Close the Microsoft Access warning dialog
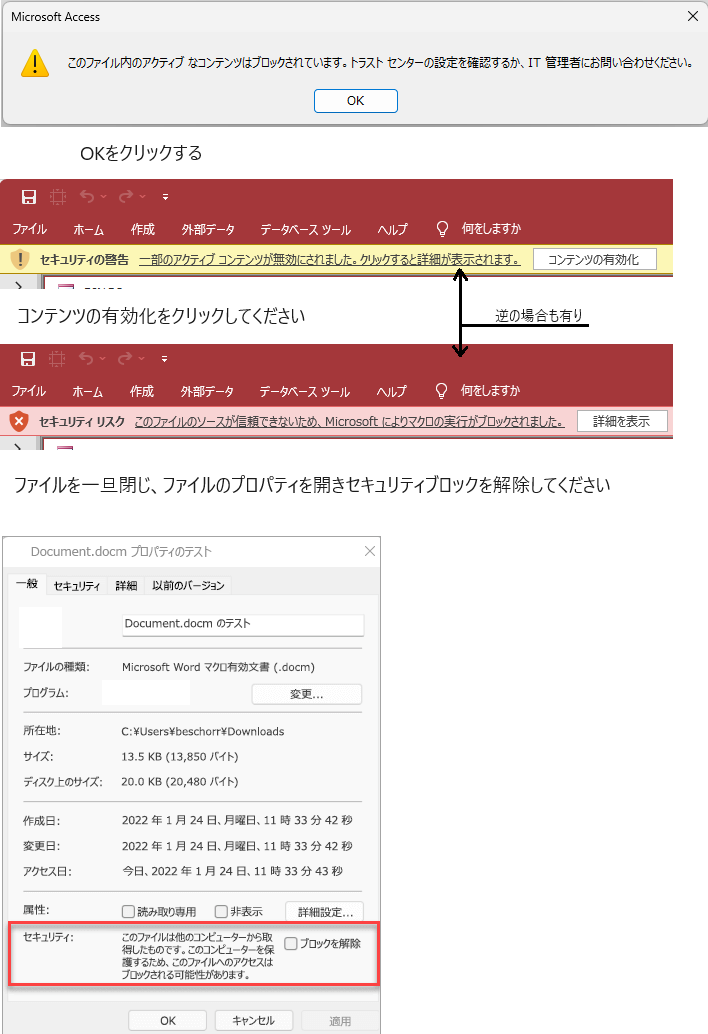Screen dimensions: 708x1034 coord(692,16)
